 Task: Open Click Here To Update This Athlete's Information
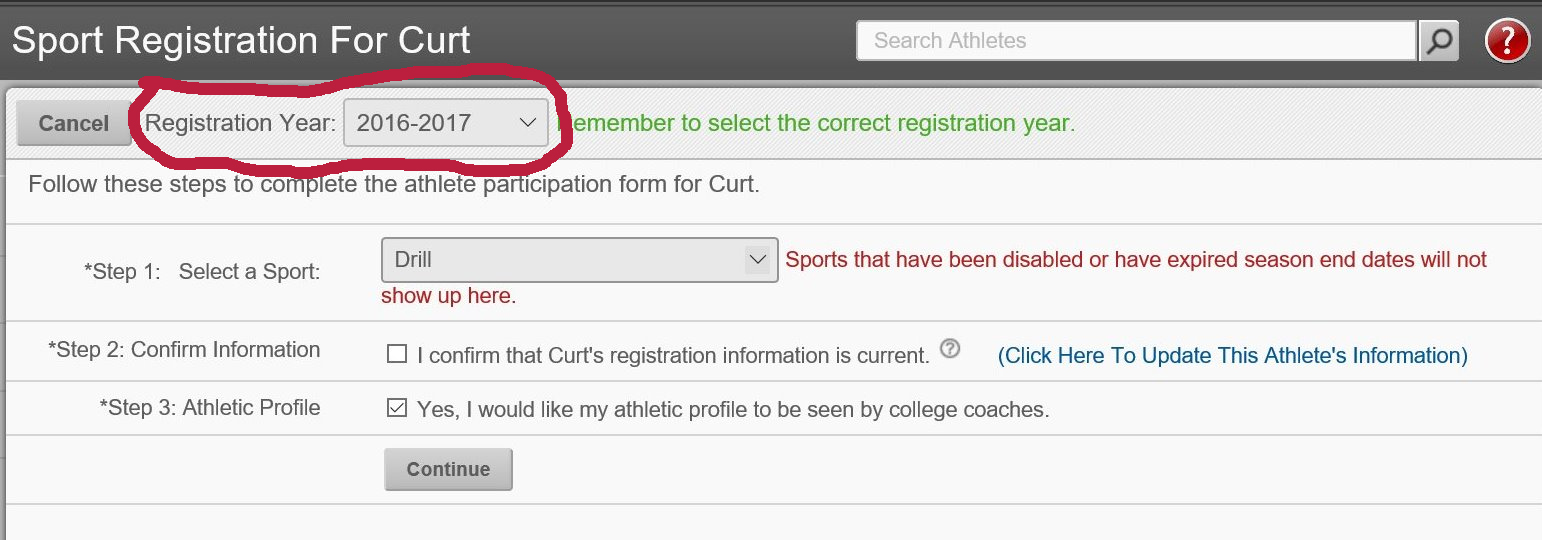1232,356
